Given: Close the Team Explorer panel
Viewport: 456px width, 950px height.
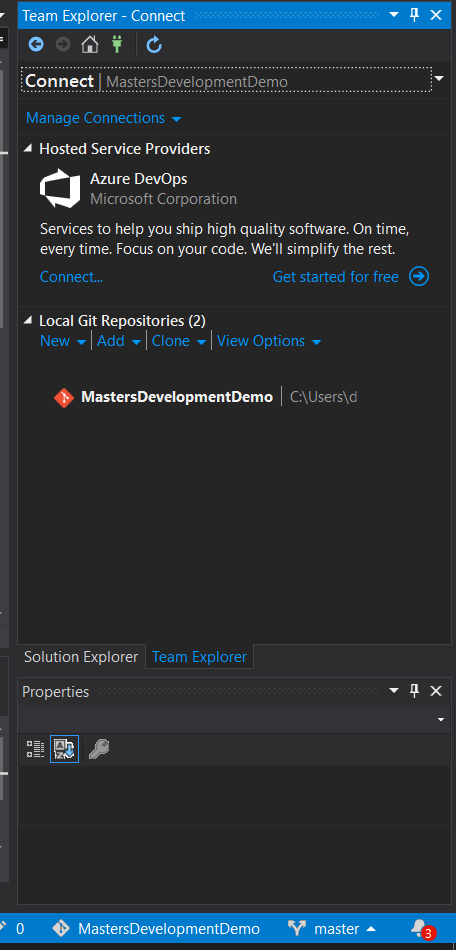Looking at the screenshot, I should [436, 15].
